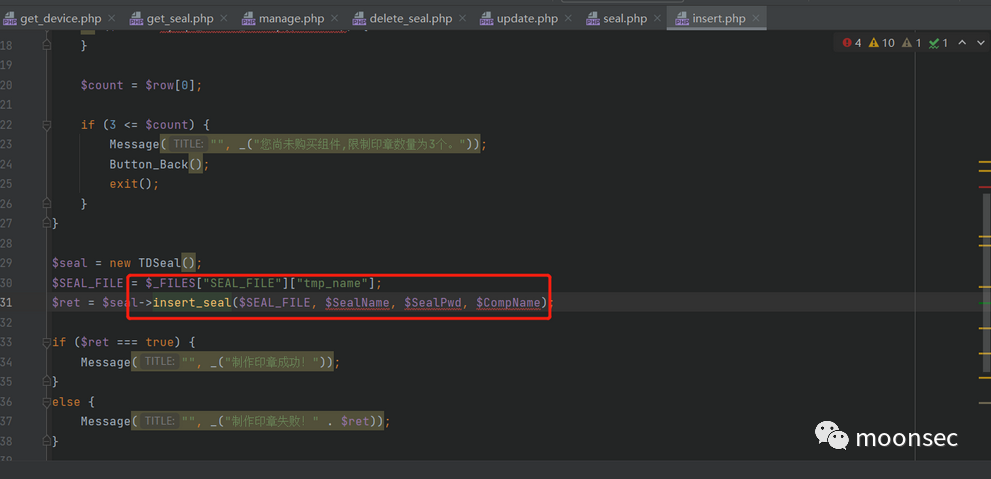Screen dimensions: 991x479
Task: Click the $count variable on line 20
Action: (102, 85)
